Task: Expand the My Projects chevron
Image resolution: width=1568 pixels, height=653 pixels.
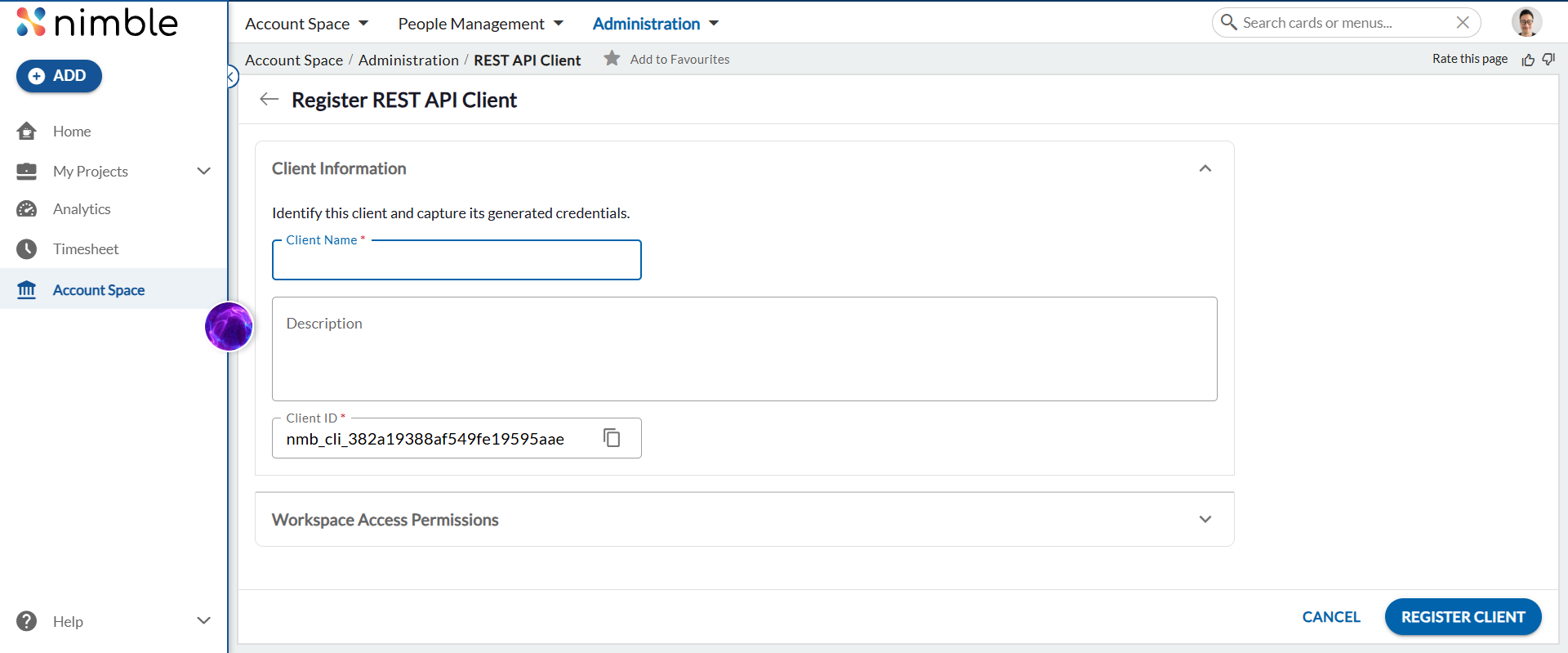Action: (x=204, y=171)
